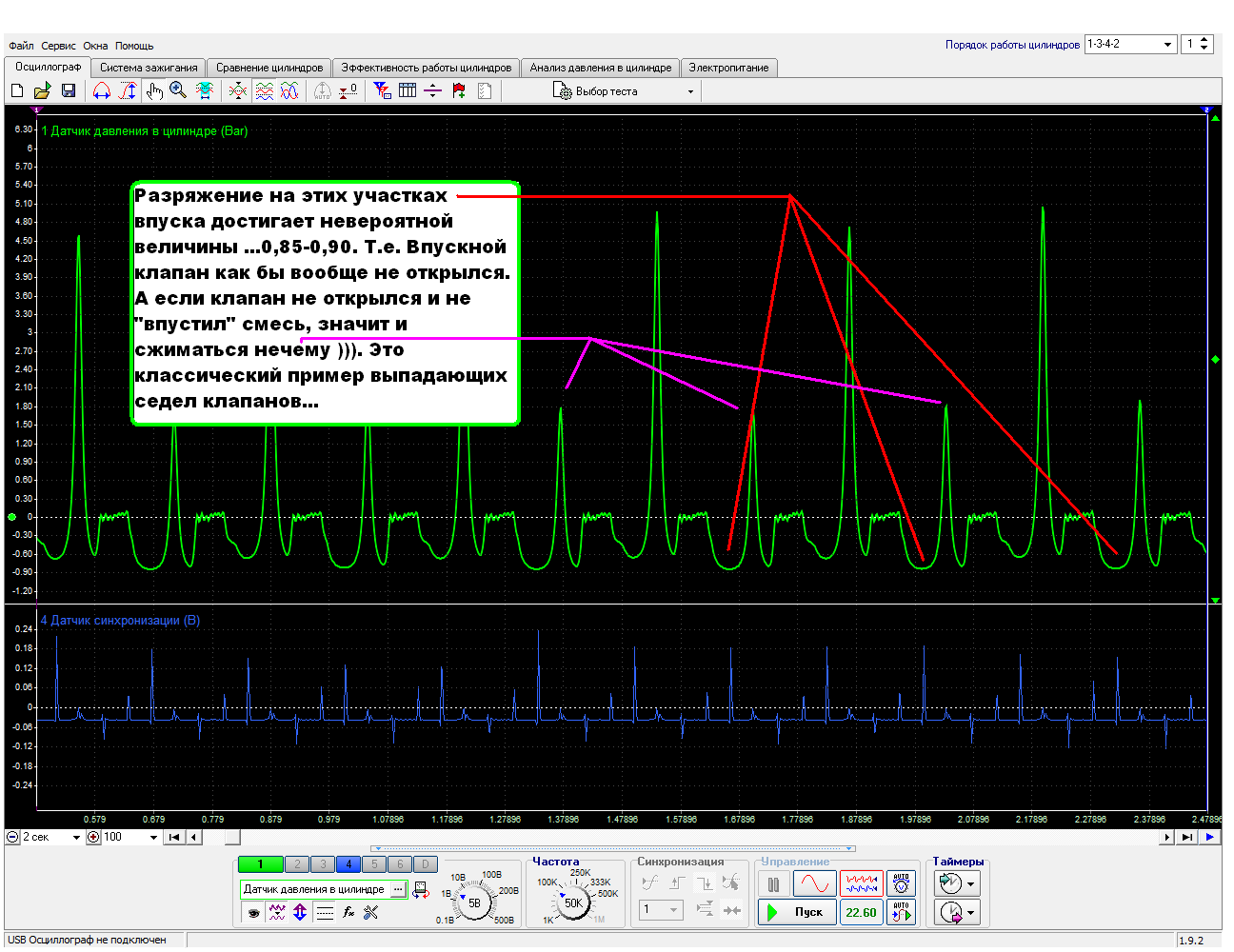
Task: Switch to Система зажигания tab
Action: (x=149, y=68)
